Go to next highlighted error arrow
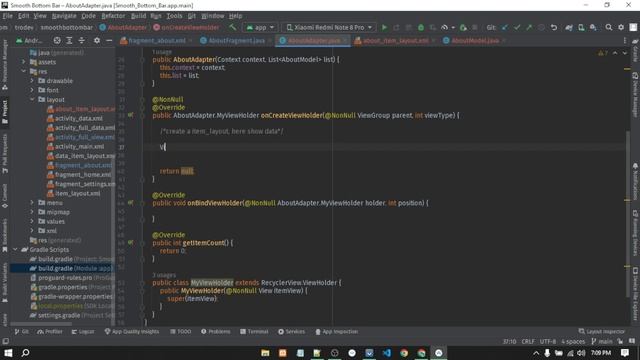This screenshot has width=640, height=360. click(x=624, y=53)
